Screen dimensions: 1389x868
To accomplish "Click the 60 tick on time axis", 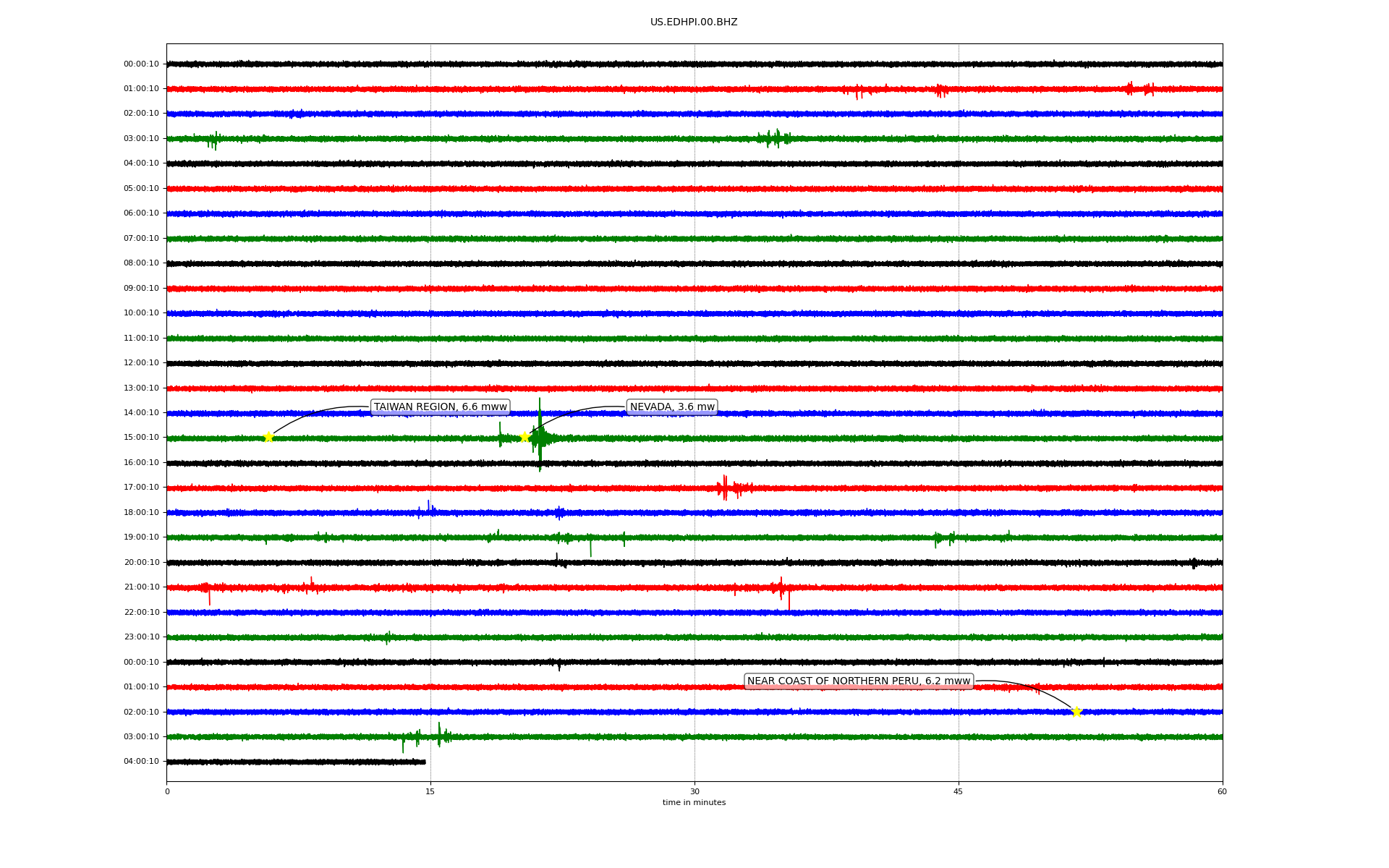I will 1222,791.
